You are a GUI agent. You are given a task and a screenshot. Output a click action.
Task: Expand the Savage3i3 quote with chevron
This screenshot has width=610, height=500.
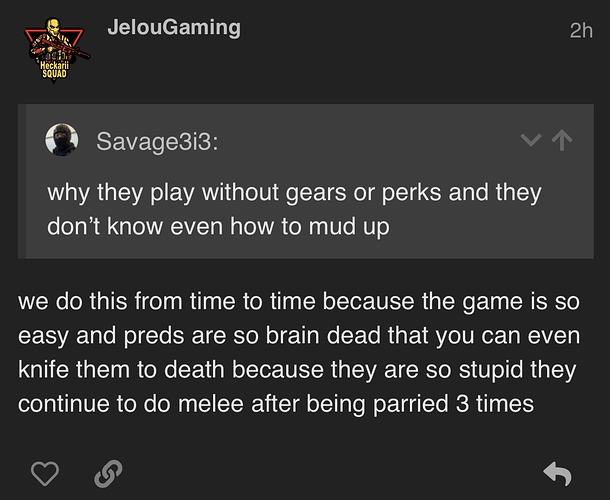click(x=531, y=140)
